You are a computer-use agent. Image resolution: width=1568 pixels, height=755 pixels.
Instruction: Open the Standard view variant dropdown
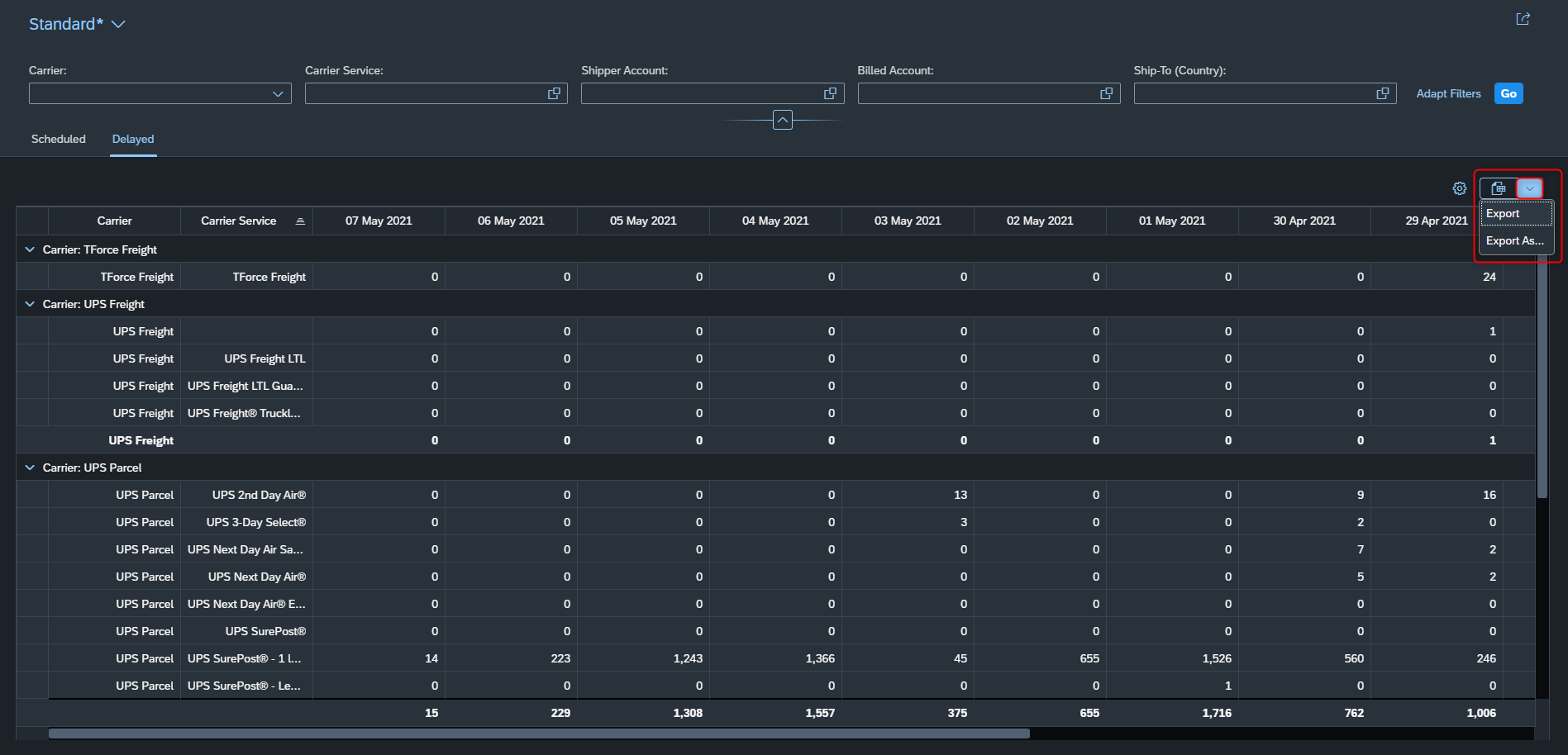(x=118, y=24)
